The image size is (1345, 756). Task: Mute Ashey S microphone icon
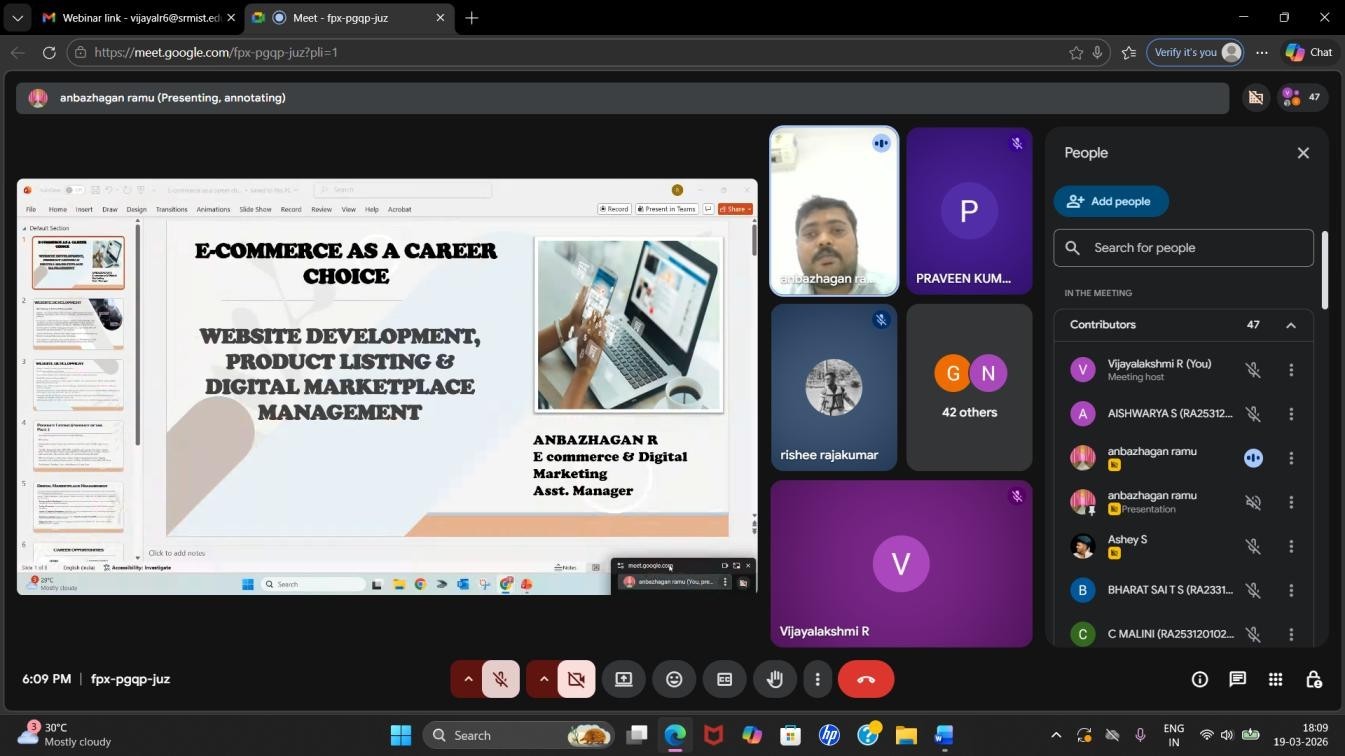pos(1253,546)
